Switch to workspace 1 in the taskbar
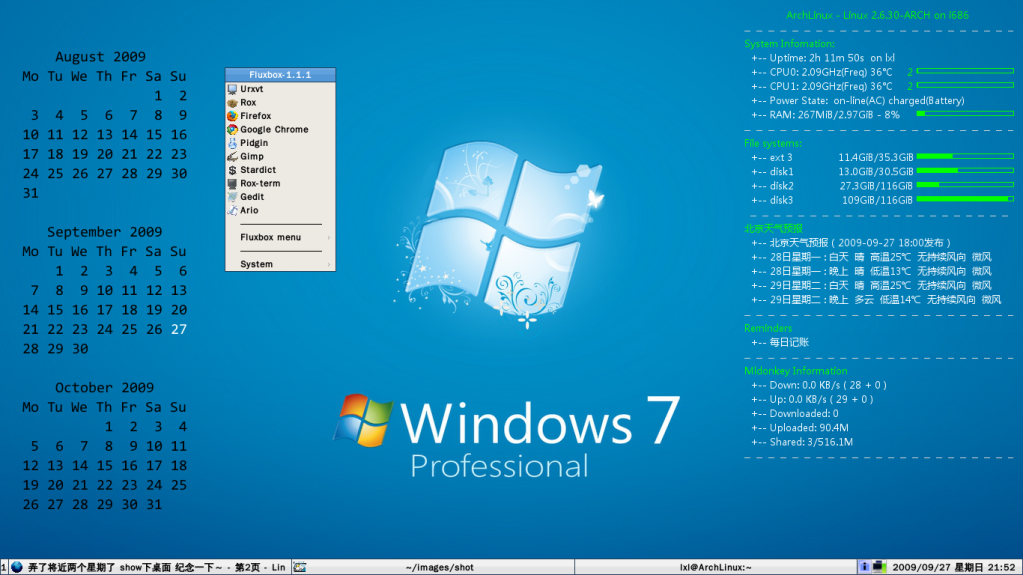This screenshot has width=1023, height=575. pyautogui.click(x=4, y=567)
